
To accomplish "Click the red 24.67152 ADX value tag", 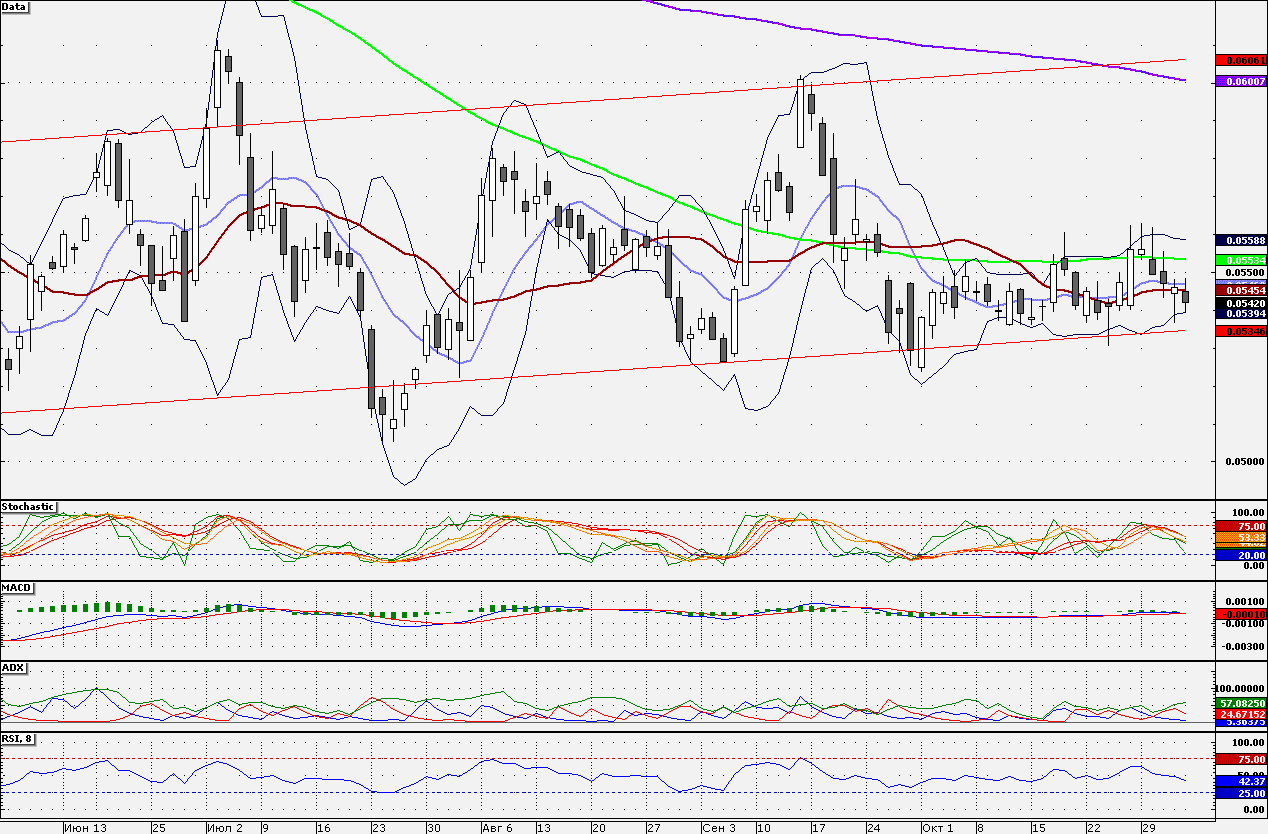I will [1240, 714].
